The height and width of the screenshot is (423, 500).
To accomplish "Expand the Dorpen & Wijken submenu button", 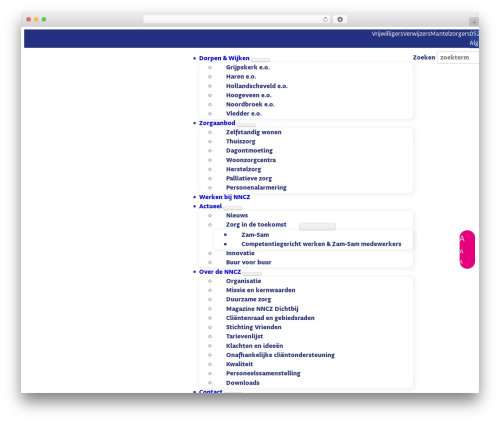I will (260, 60).
